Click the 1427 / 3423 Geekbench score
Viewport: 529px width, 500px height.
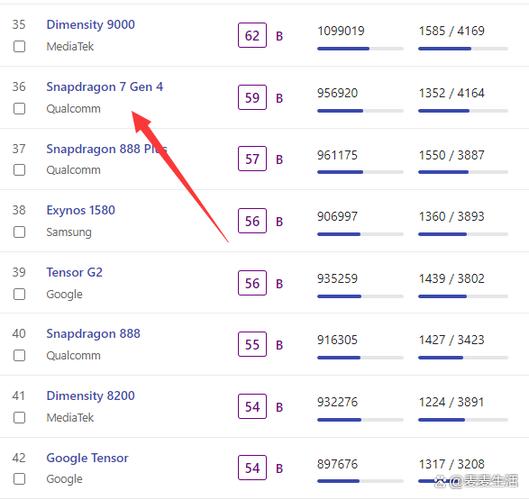[x=451, y=340]
